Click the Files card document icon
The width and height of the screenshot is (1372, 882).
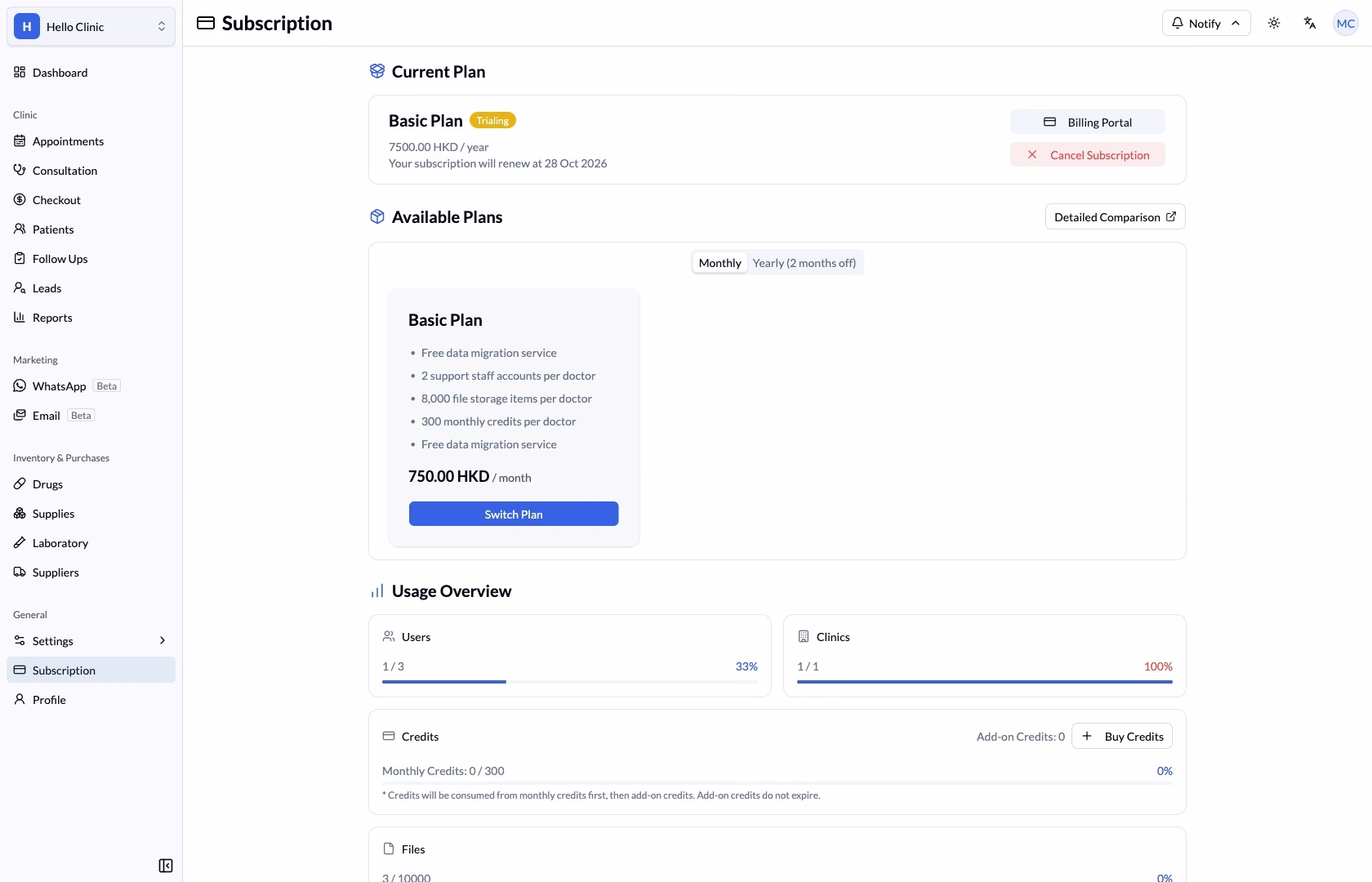point(389,849)
